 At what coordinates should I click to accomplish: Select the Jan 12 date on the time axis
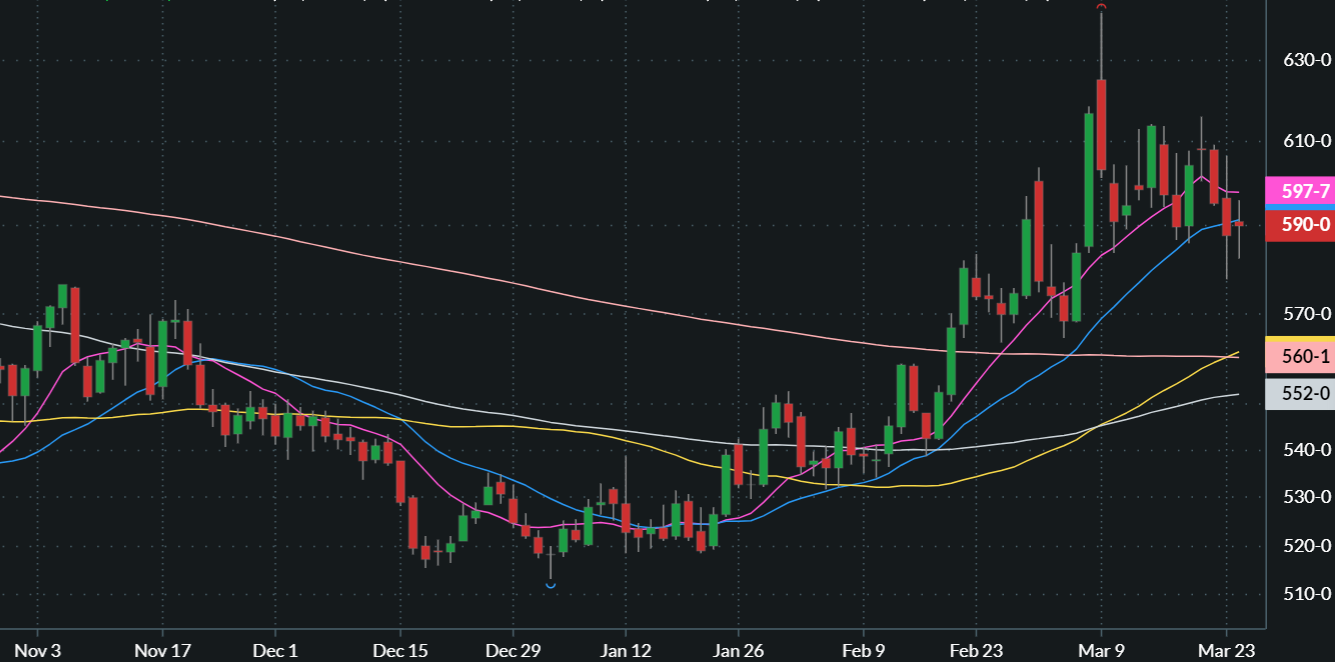(x=625, y=649)
